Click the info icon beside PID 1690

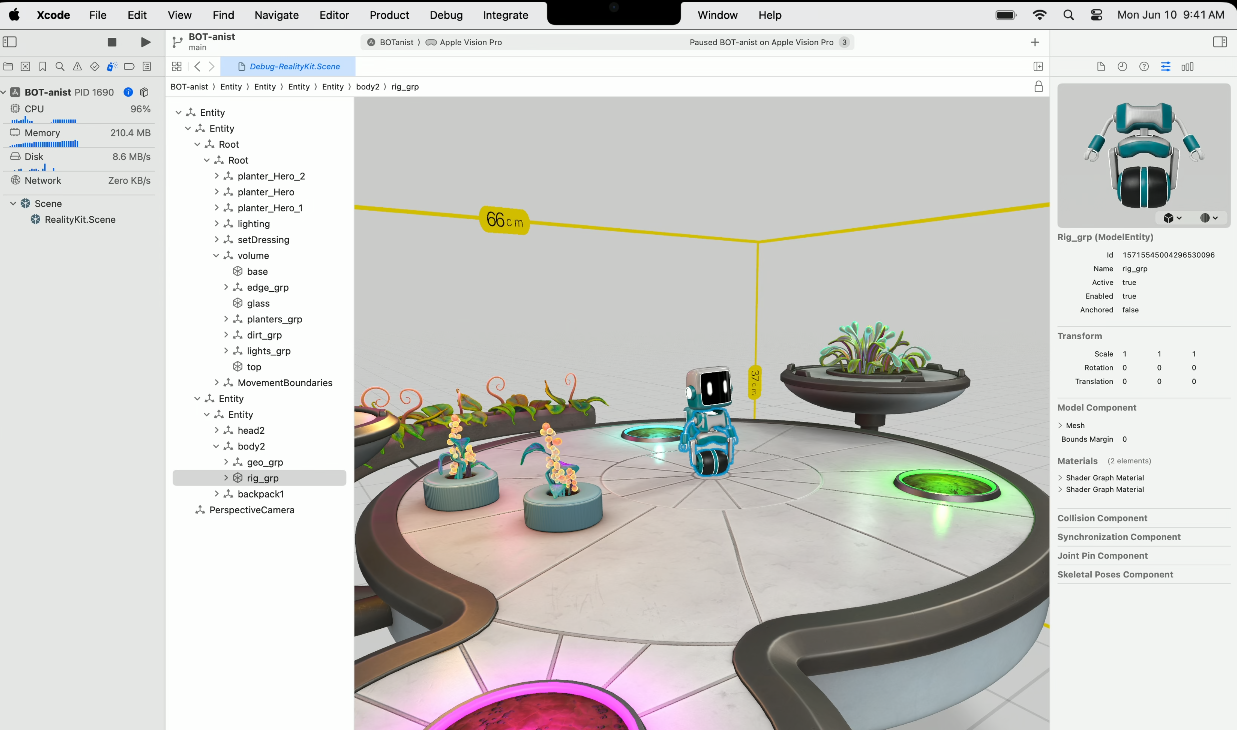128,92
